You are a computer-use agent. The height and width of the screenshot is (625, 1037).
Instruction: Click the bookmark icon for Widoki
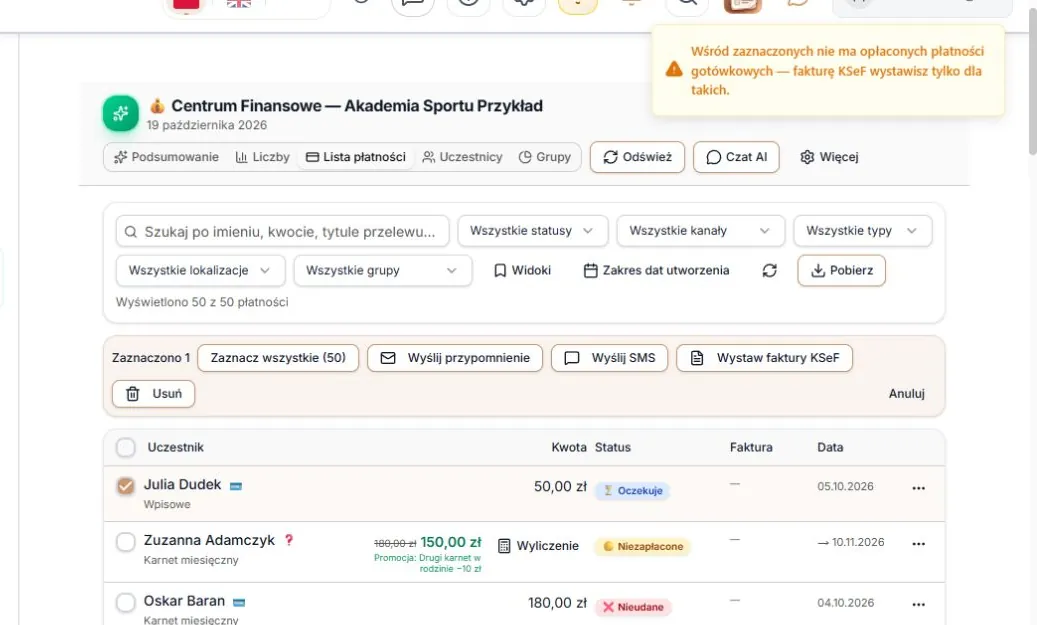point(500,271)
